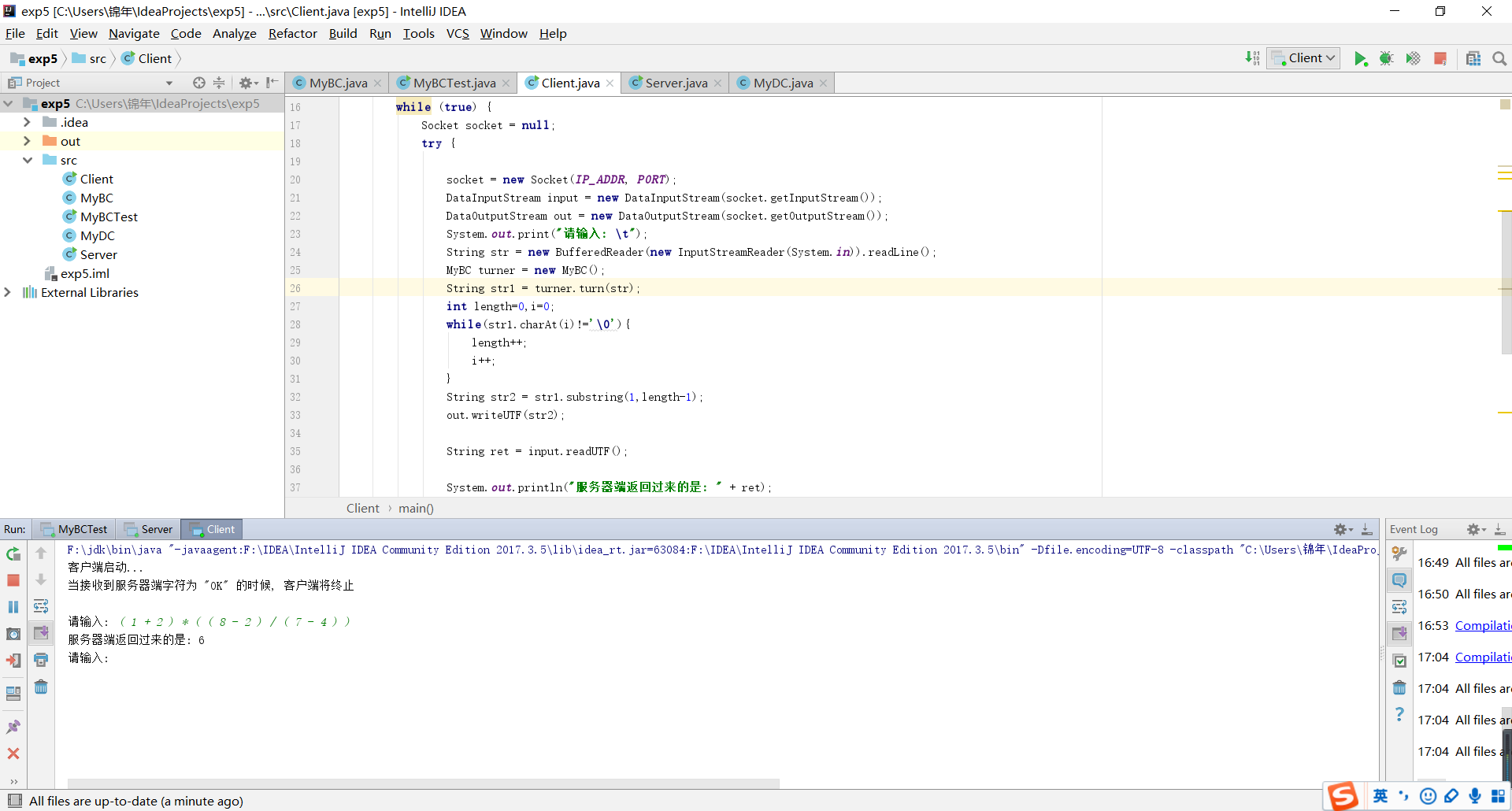
Task: Open Search Everywhere magnifier icon
Action: [1499, 58]
